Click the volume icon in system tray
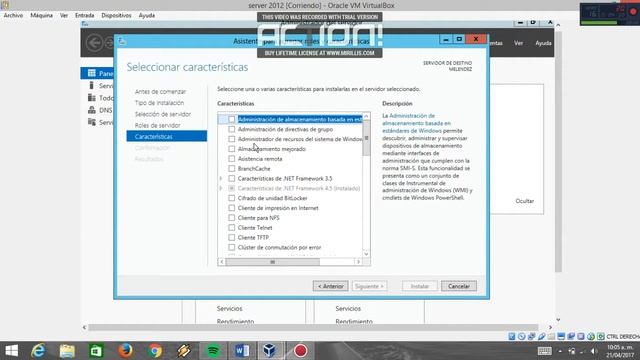 pos(594,351)
